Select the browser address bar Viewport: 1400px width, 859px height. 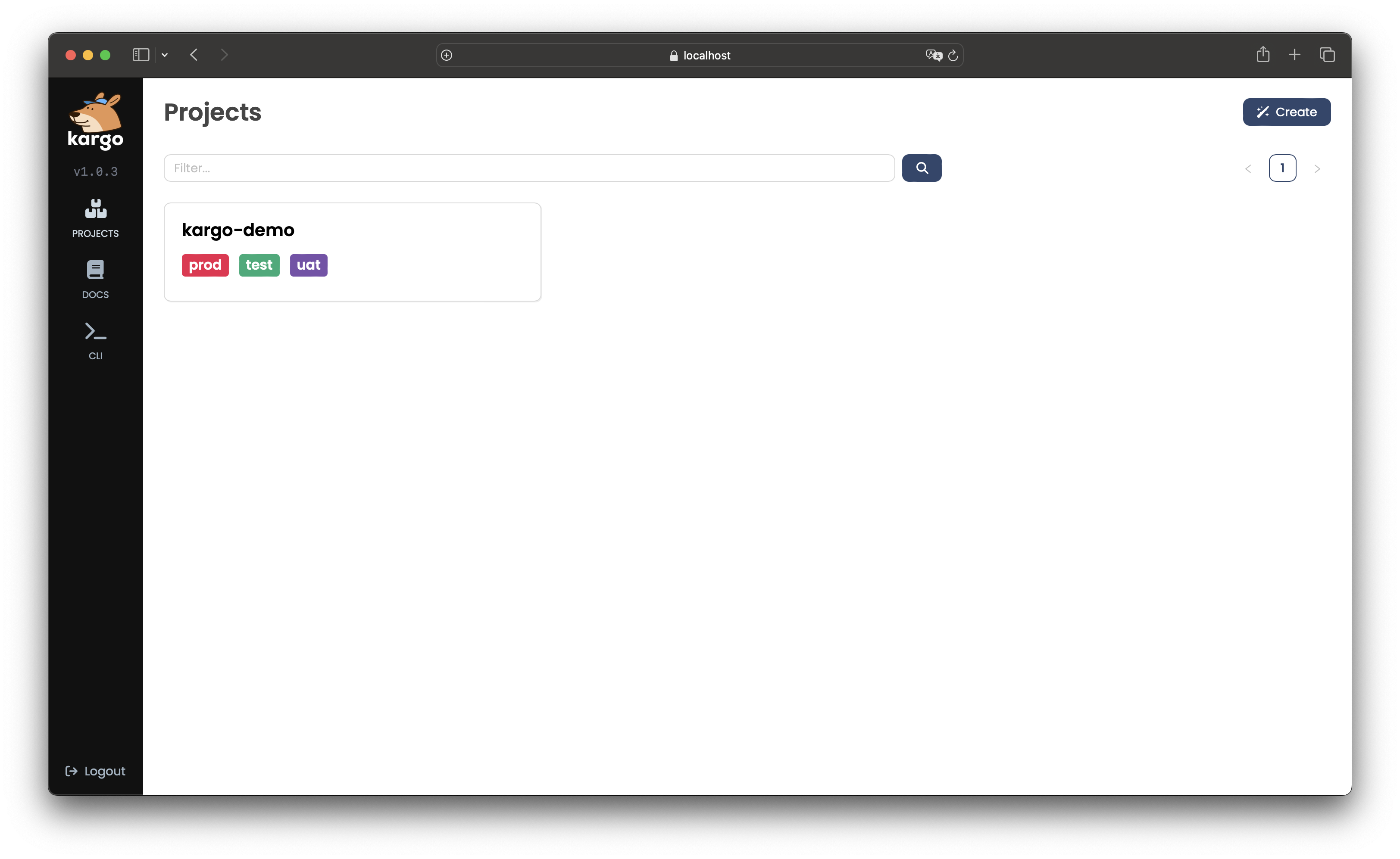coord(699,55)
